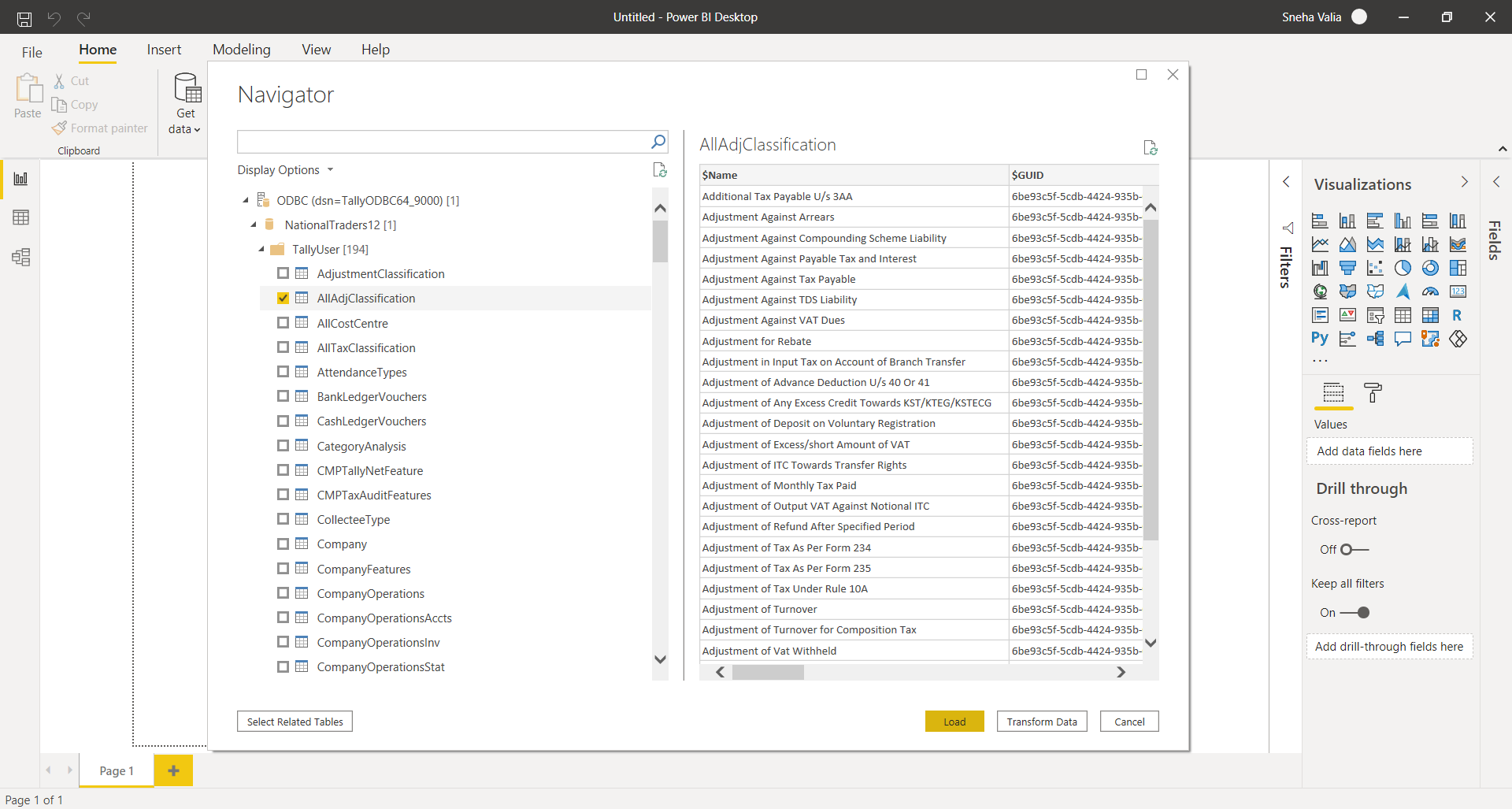The width and height of the screenshot is (1512, 809).
Task: Toggle the Keep all filters switch
Action: (x=1354, y=612)
